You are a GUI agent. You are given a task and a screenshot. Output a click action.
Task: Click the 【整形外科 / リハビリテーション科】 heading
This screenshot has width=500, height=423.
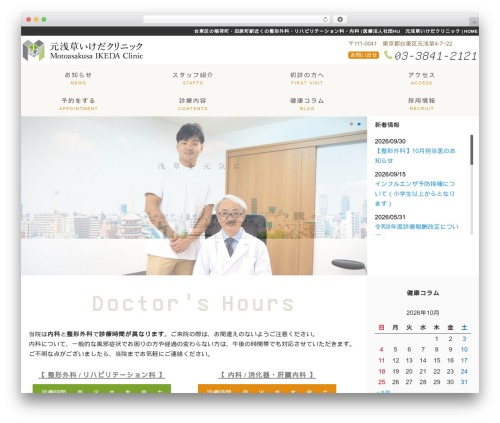click(x=102, y=375)
